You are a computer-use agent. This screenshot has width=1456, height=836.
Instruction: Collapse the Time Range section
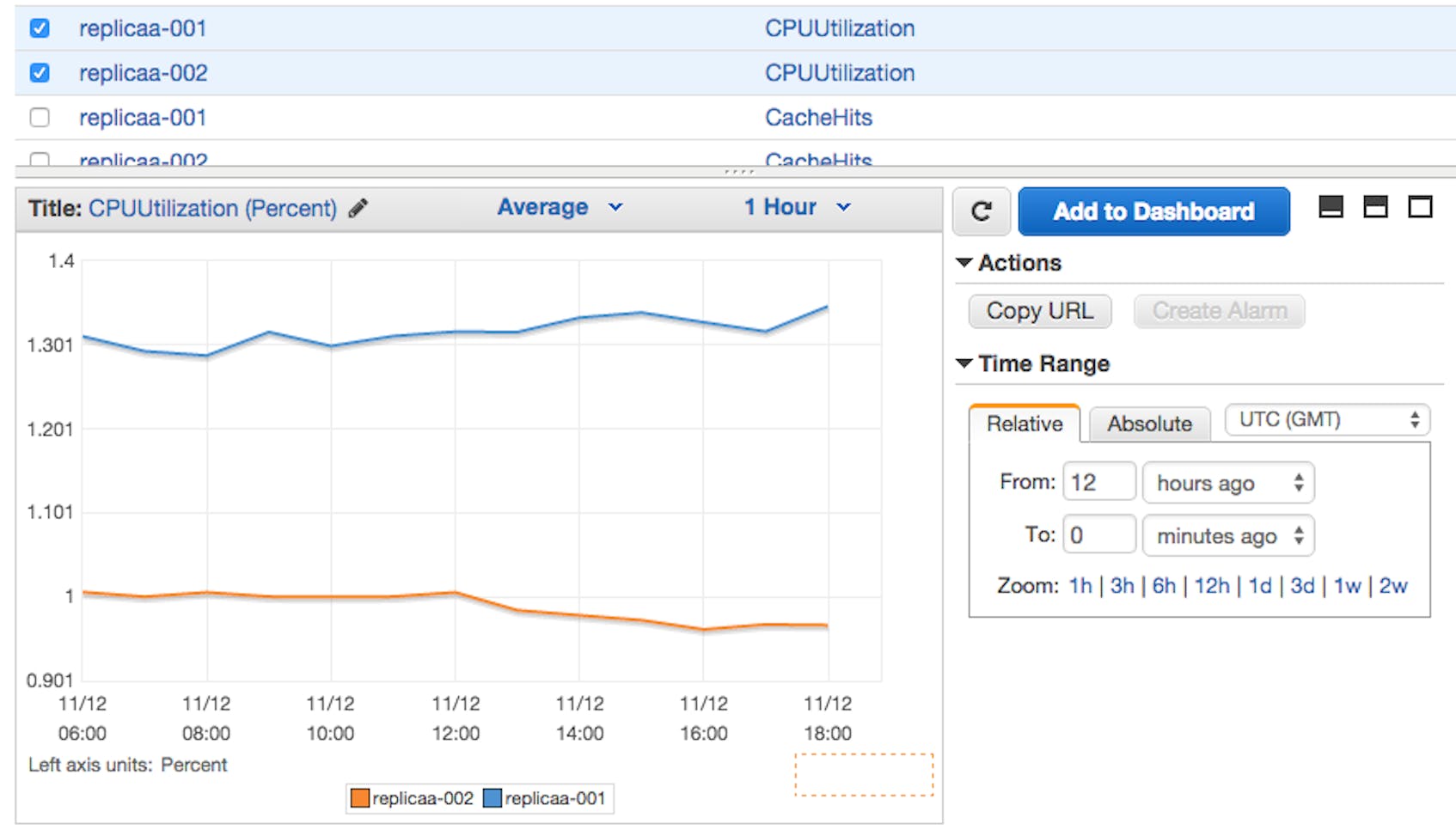[964, 363]
